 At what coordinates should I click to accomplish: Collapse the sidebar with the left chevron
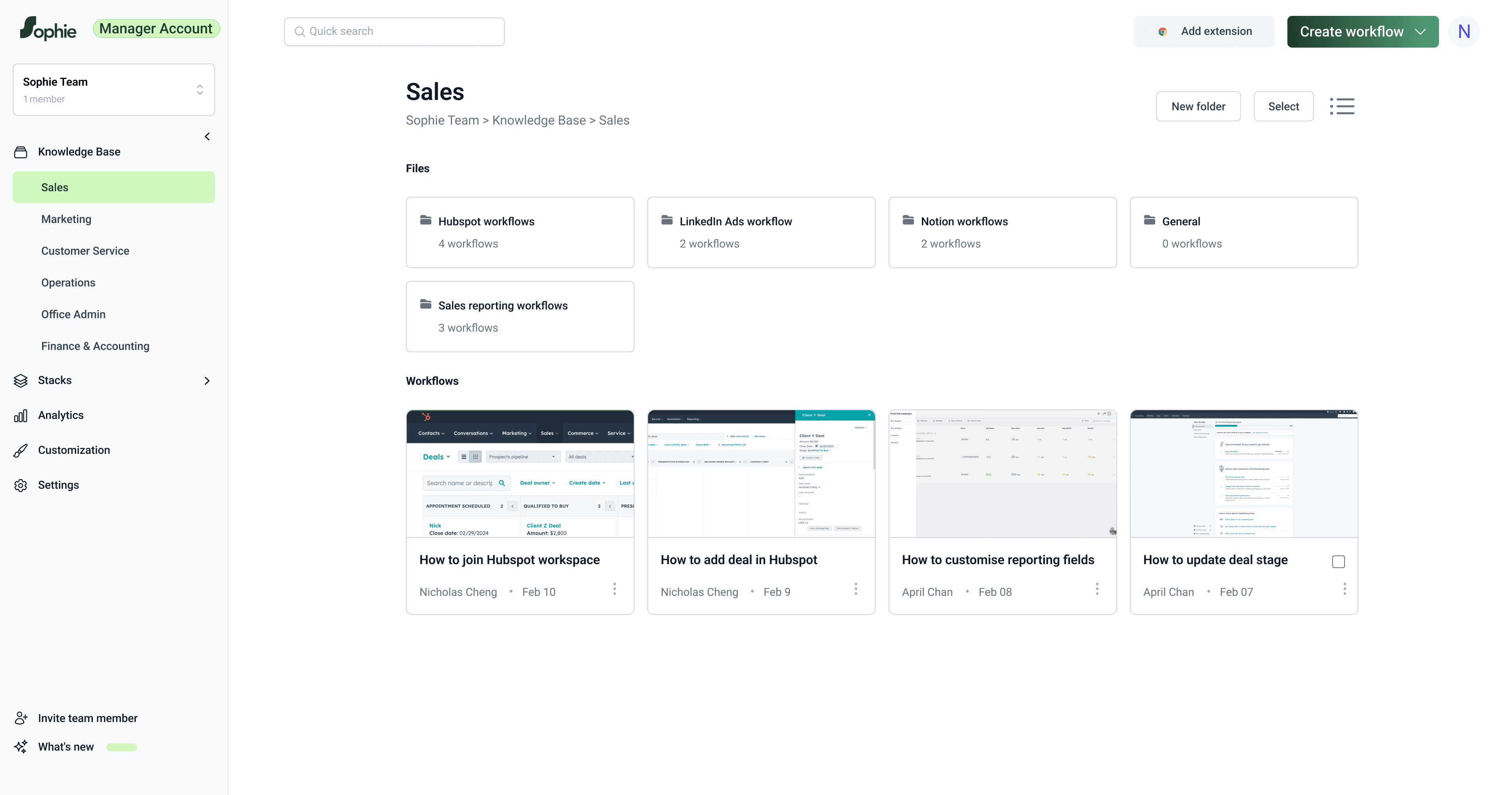tap(207, 137)
